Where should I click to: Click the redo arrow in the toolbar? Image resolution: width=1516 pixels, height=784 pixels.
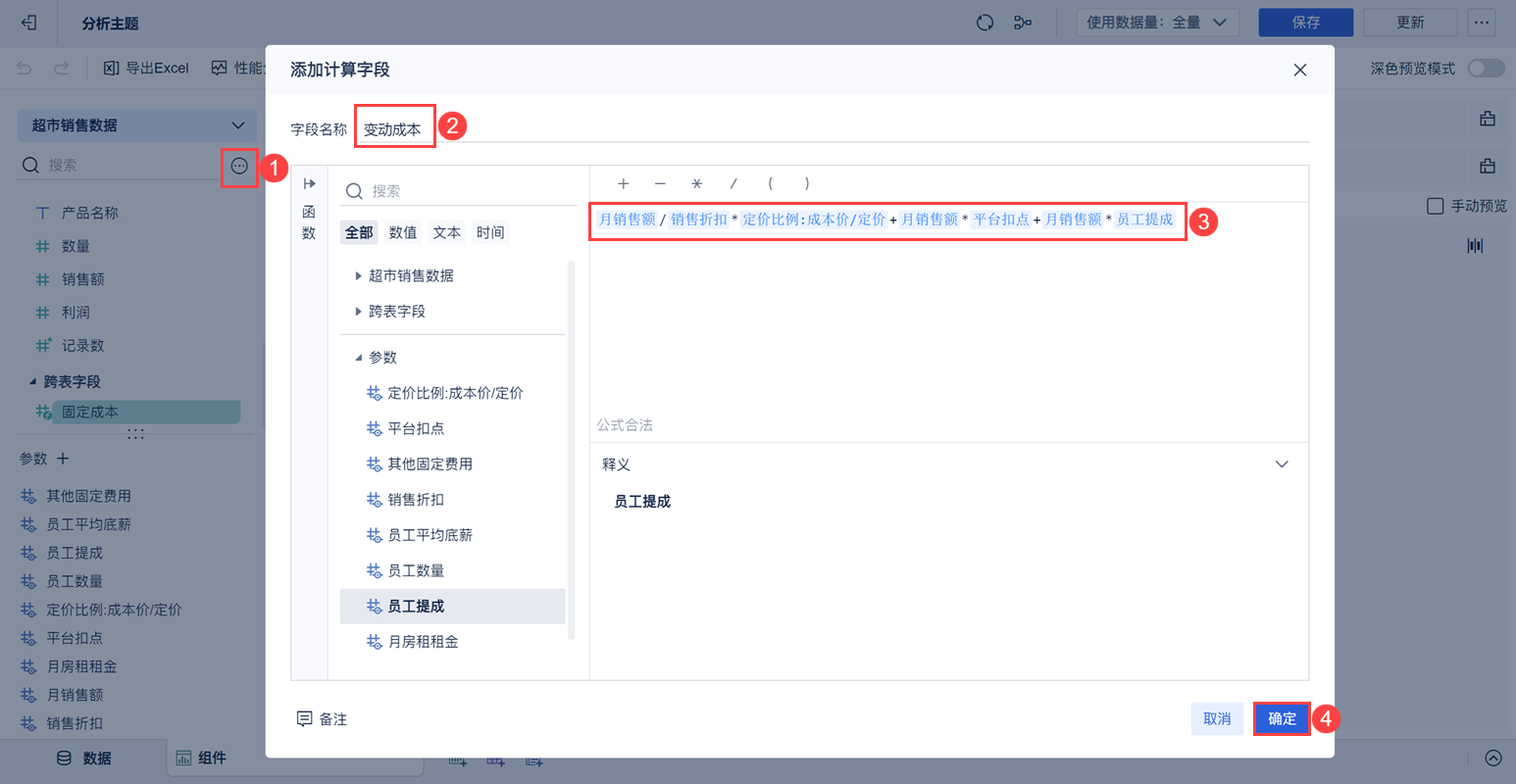[62, 69]
